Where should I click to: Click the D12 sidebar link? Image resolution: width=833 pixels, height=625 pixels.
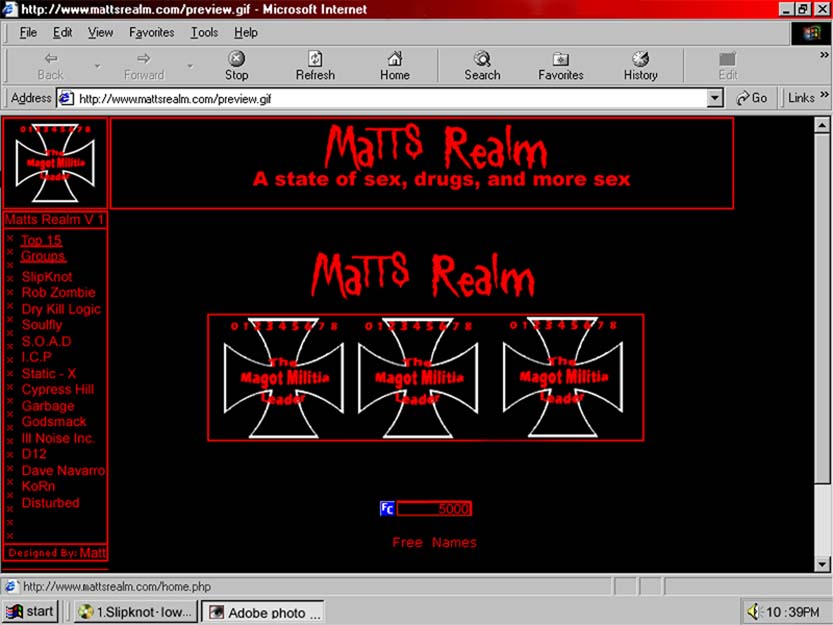pyautogui.click(x=34, y=454)
